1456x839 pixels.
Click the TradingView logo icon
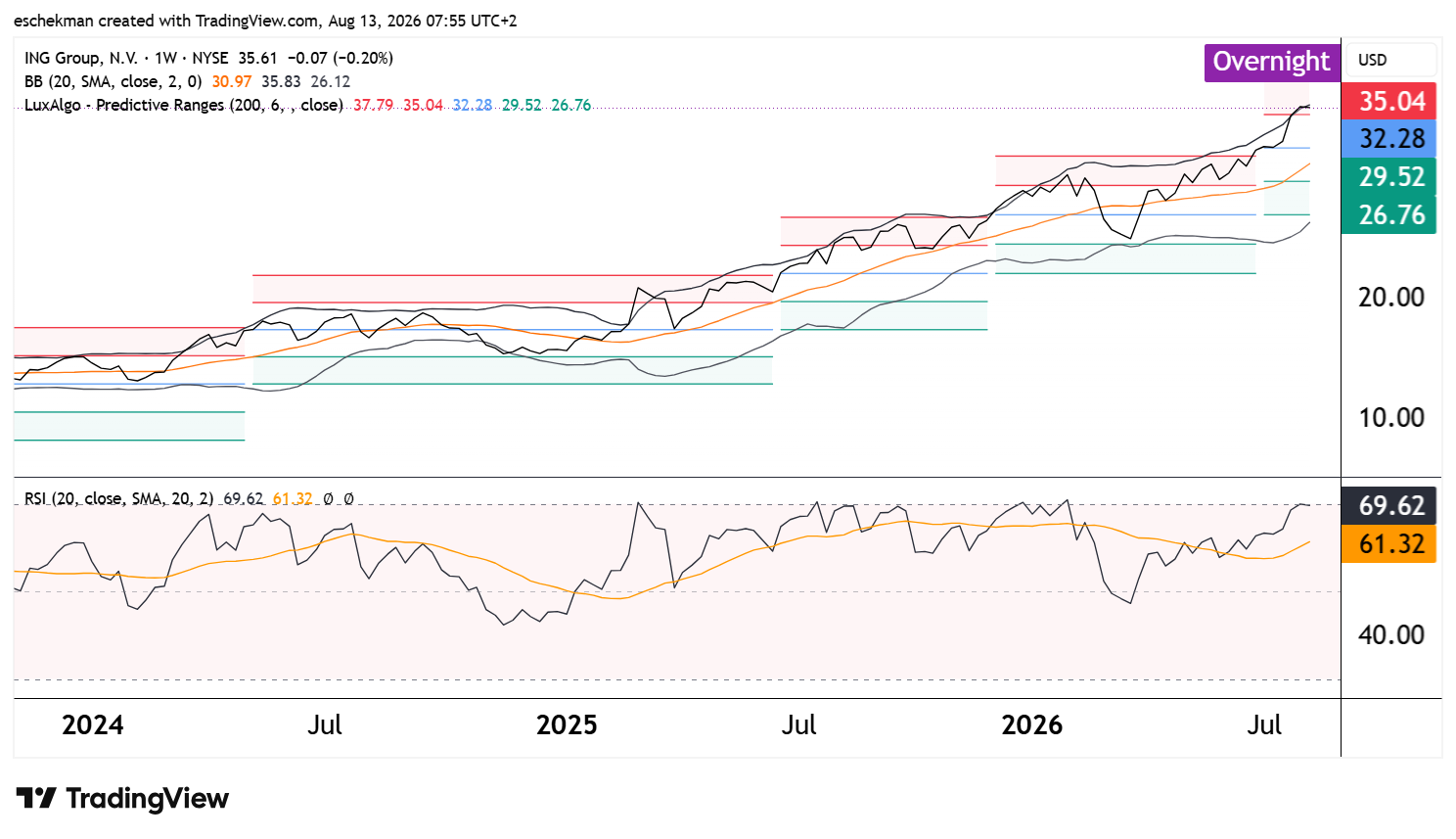[x=36, y=798]
